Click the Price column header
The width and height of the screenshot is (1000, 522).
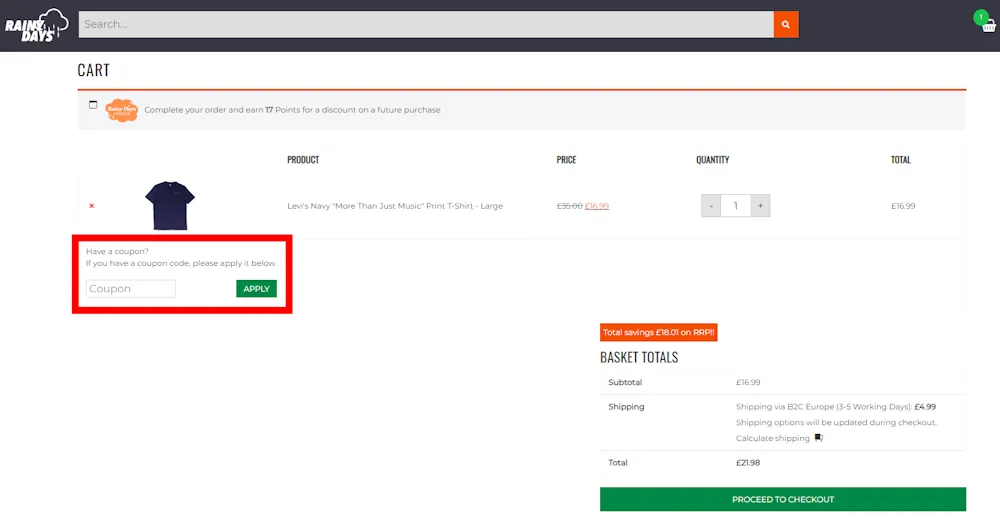tap(566, 160)
